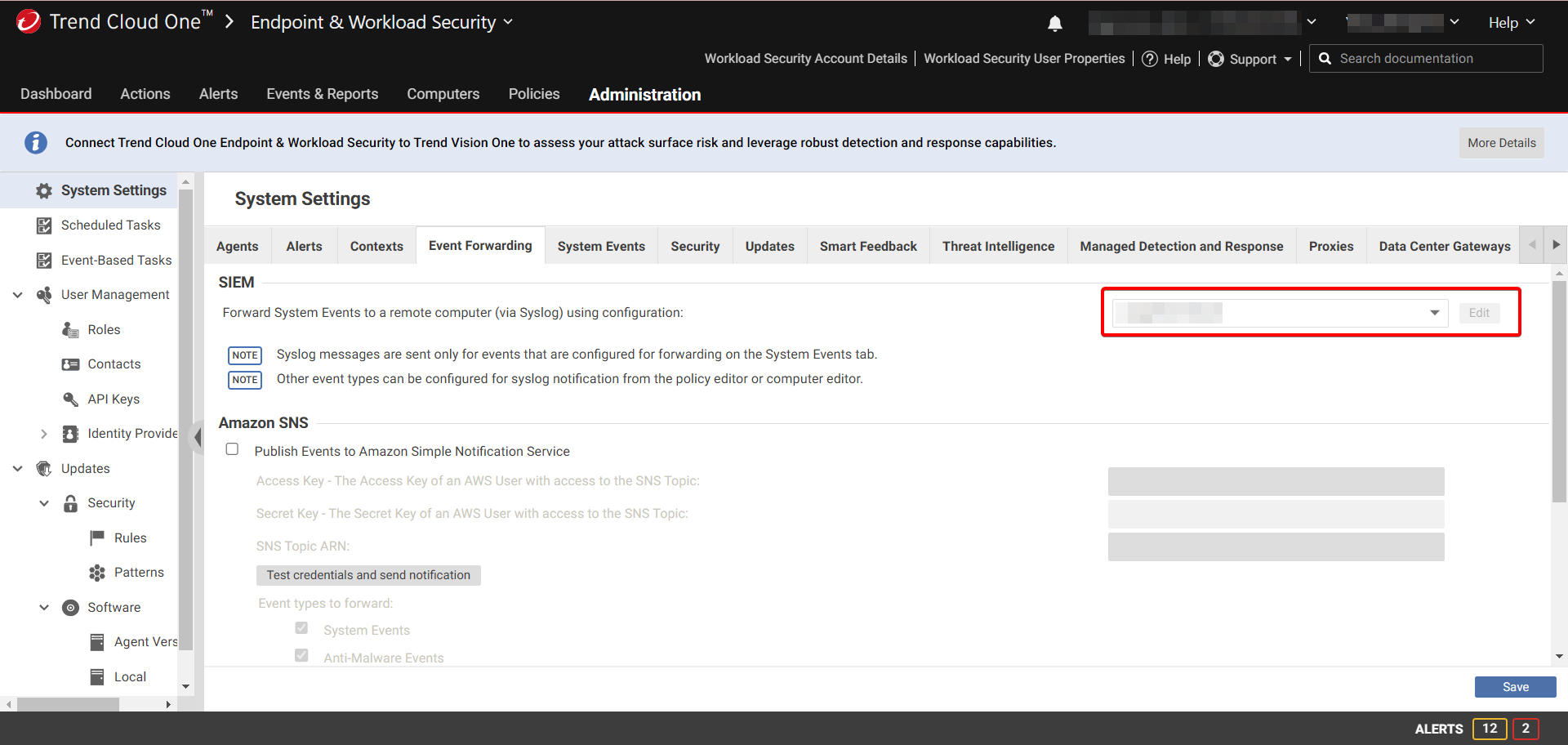The image size is (1568, 745).
Task: Click the Edit button beside Syslog dropdown
Action: (x=1479, y=313)
